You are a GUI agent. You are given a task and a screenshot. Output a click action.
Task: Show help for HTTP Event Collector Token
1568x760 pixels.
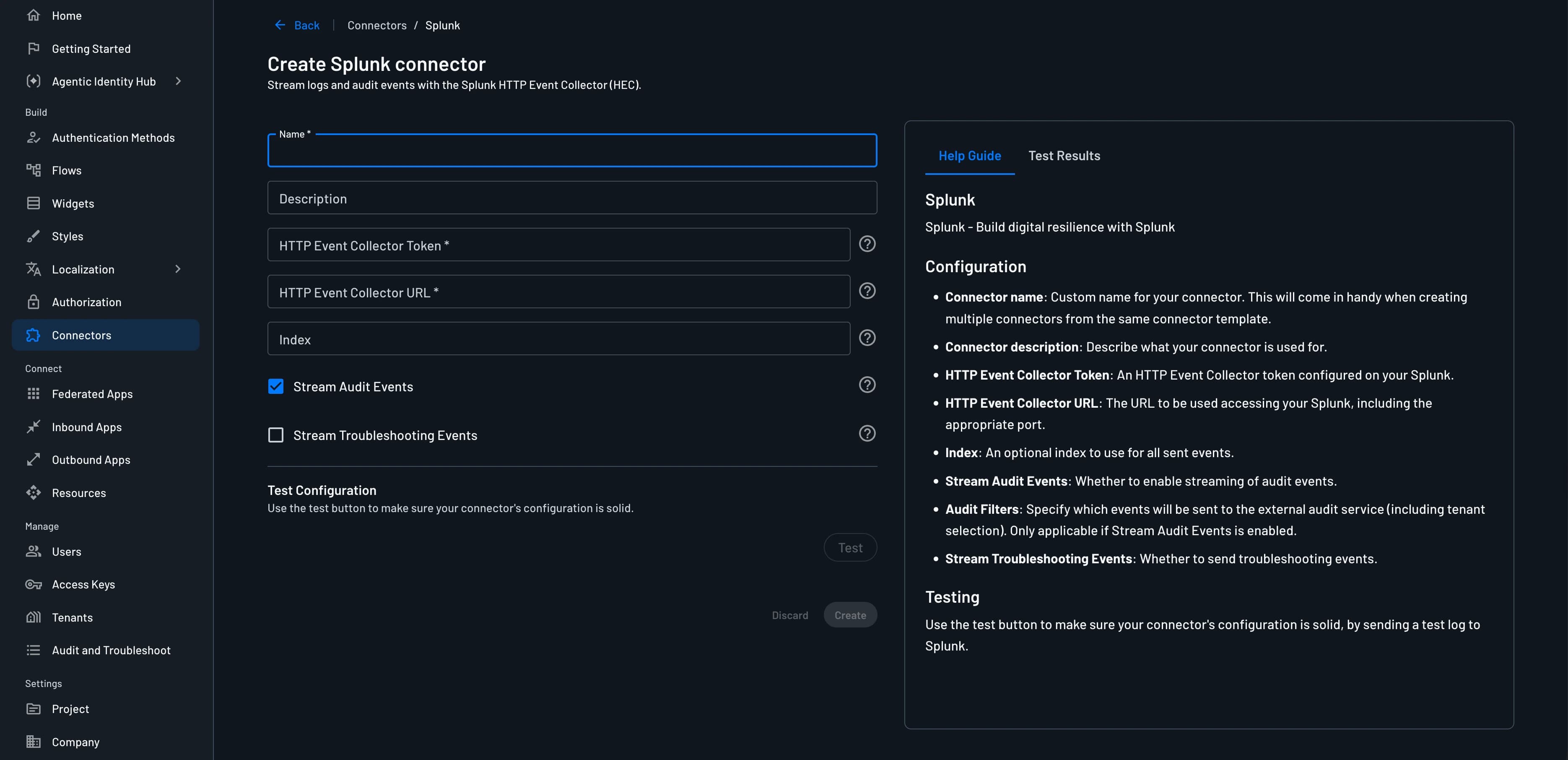867,244
